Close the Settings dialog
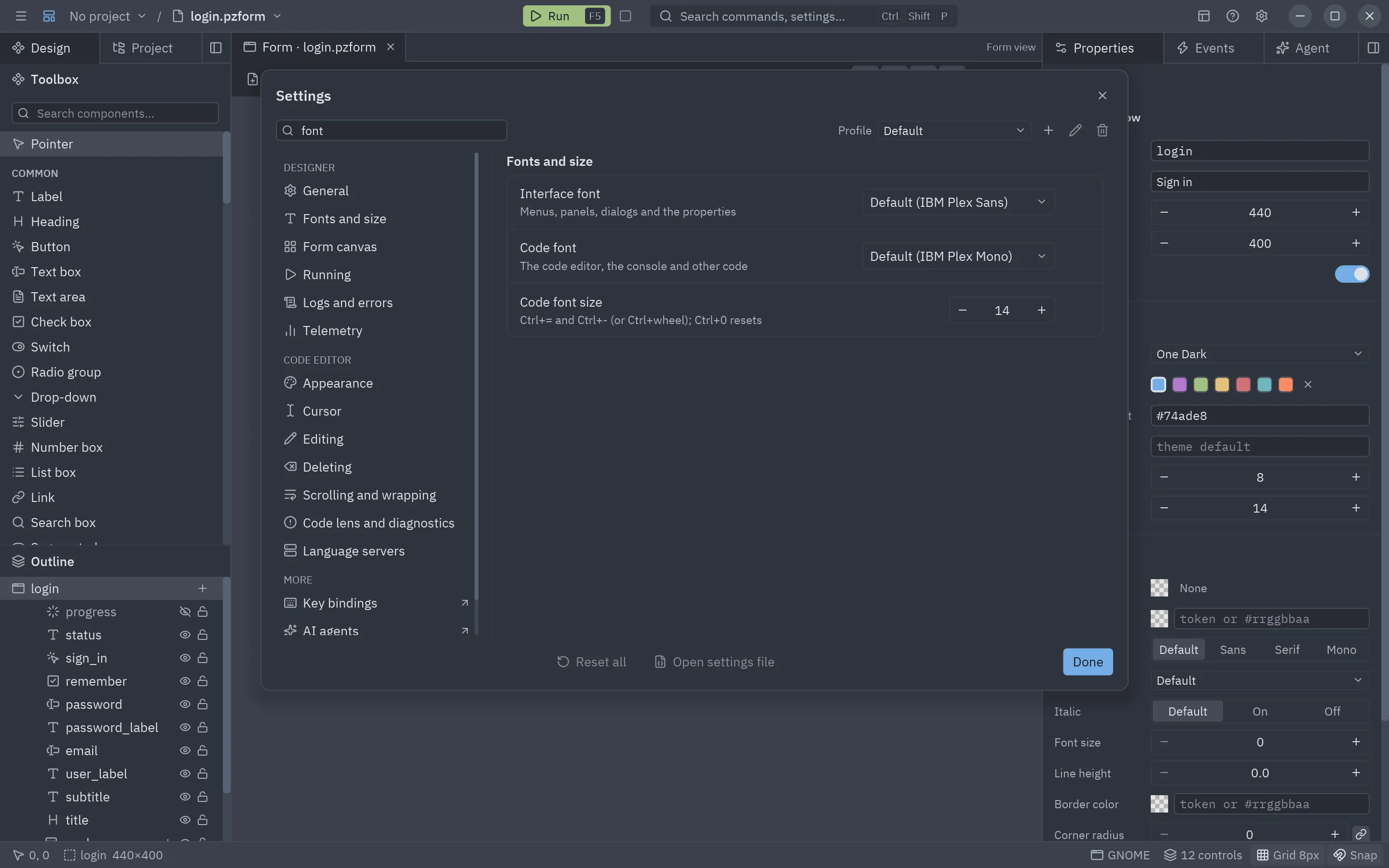This screenshot has width=1389, height=868. 1102,95
